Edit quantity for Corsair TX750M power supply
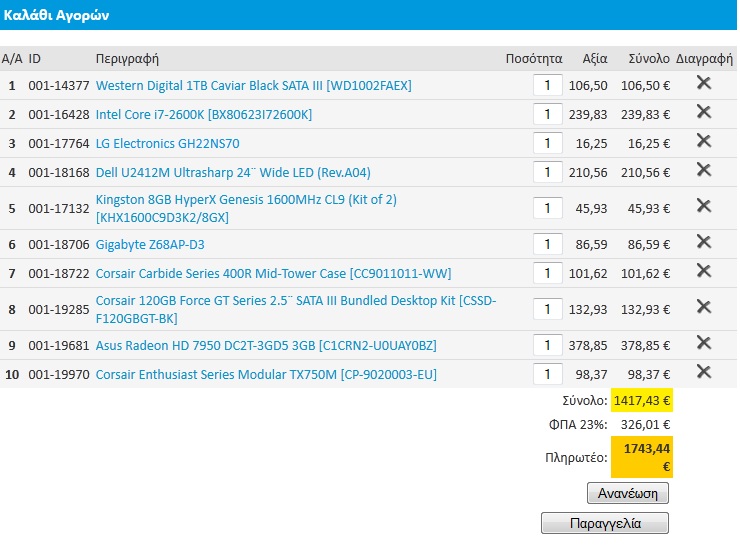This screenshot has width=740, height=552. pyautogui.click(x=547, y=374)
